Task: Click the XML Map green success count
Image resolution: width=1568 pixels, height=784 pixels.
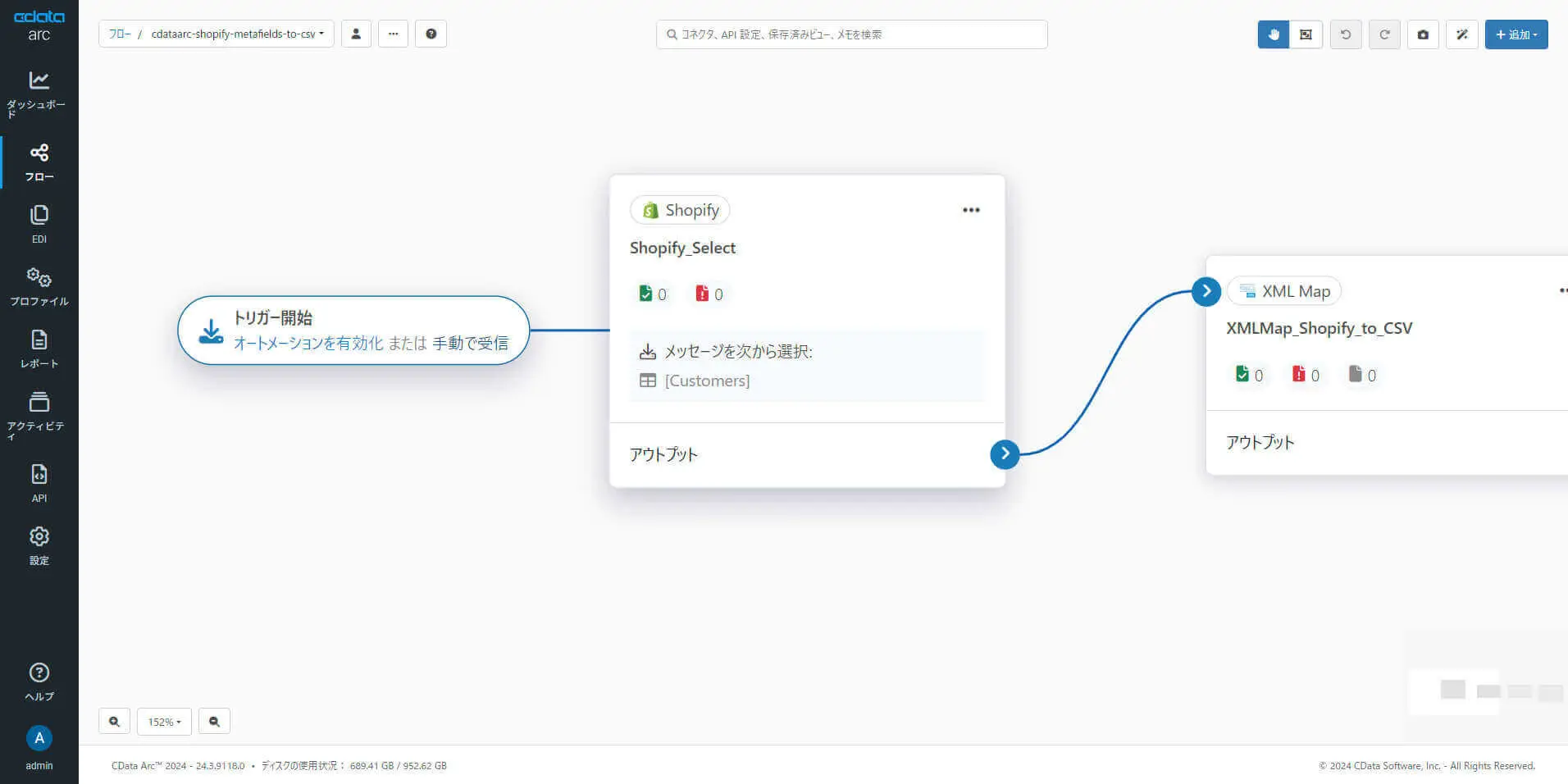Action: (x=1250, y=375)
